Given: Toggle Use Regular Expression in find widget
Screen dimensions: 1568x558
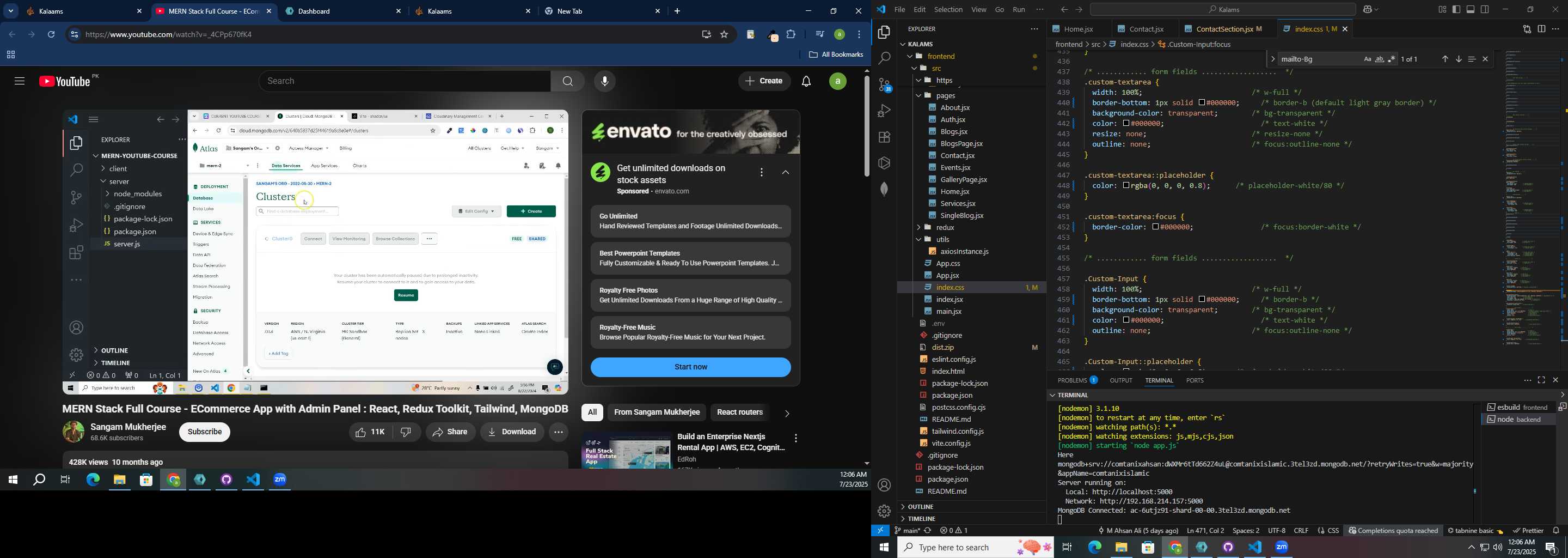Looking at the screenshot, I should [1392, 59].
